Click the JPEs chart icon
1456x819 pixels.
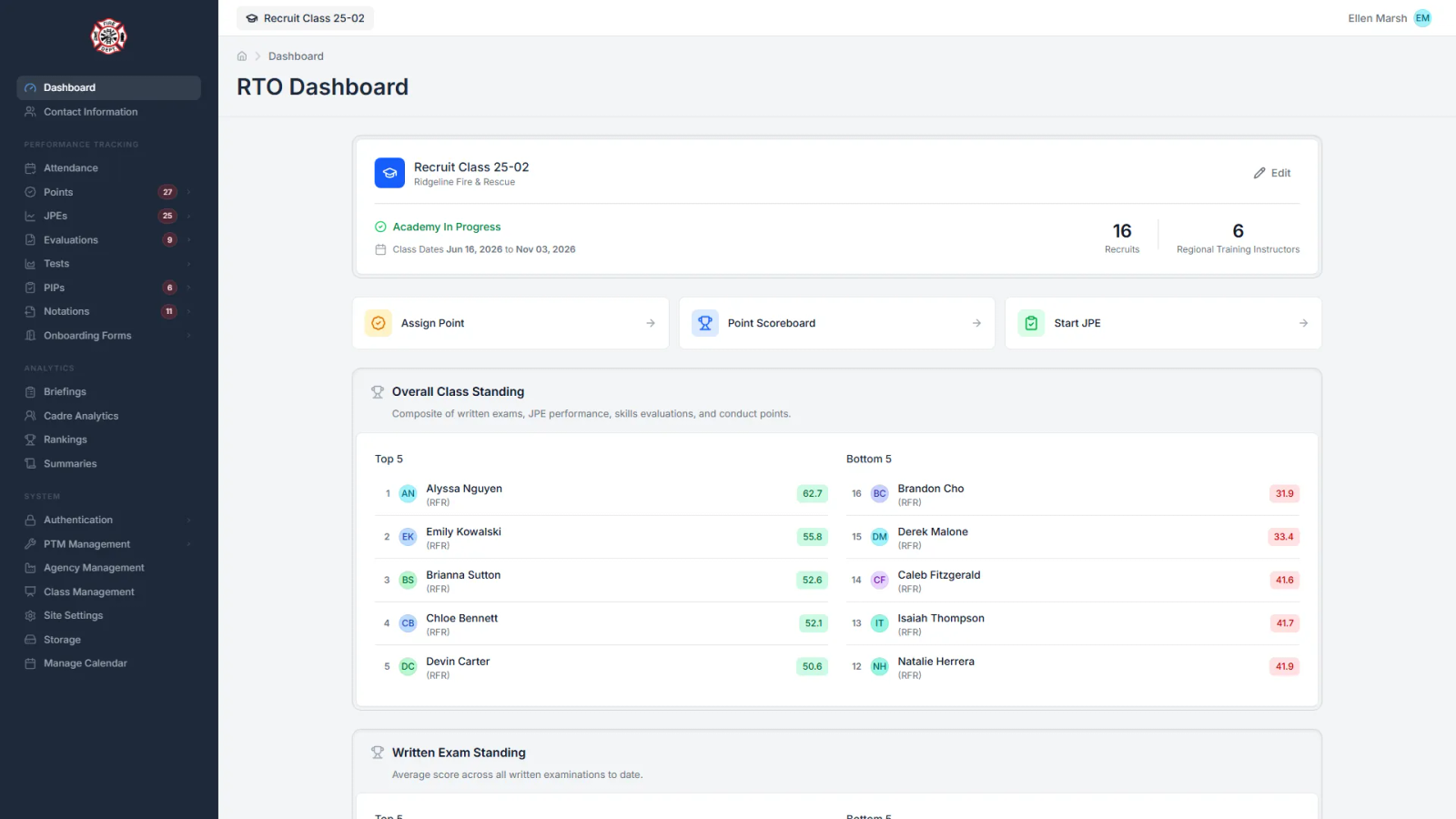[x=30, y=217]
